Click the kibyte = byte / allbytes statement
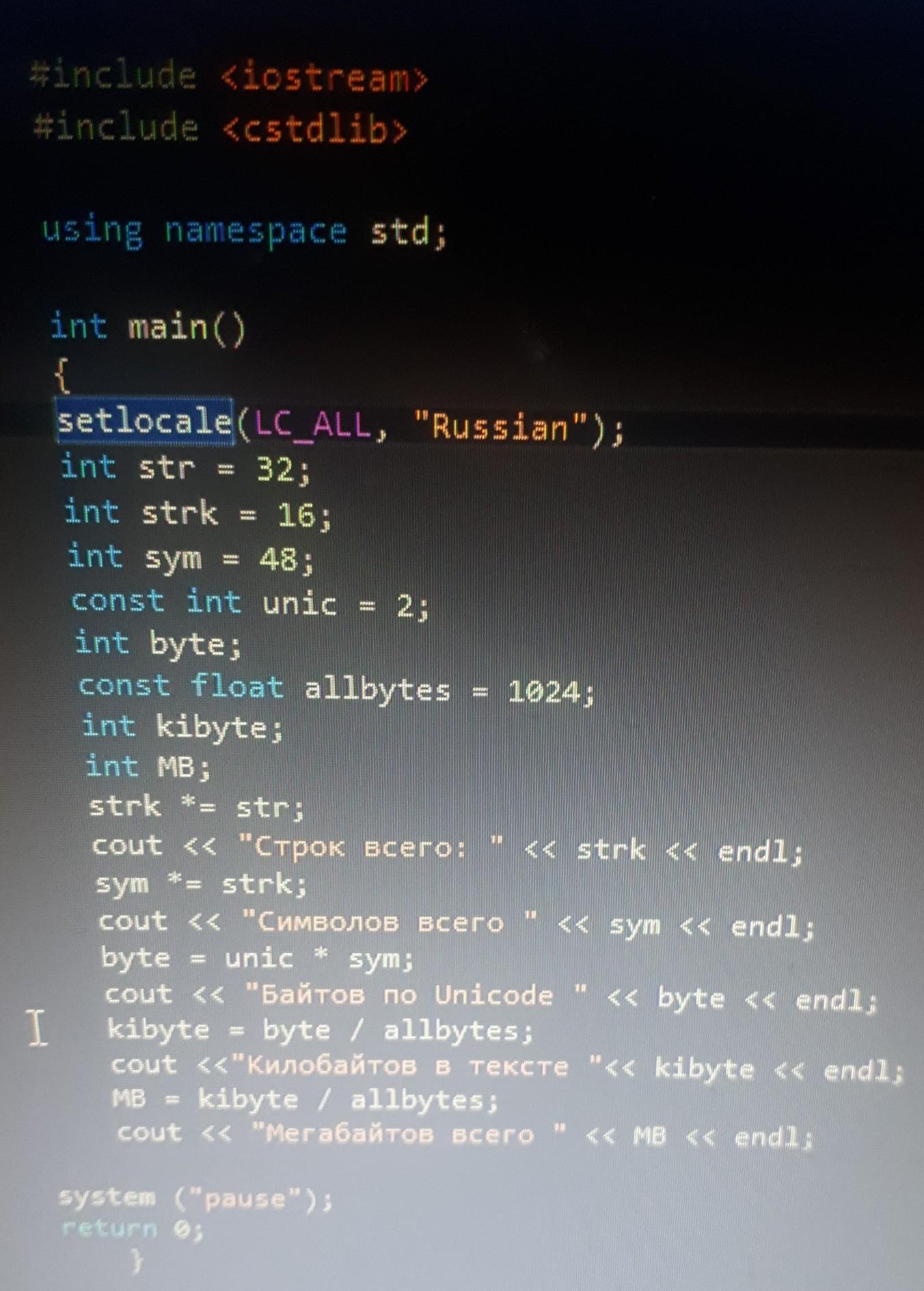This screenshot has width=924, height=1291. (321, 1030)
